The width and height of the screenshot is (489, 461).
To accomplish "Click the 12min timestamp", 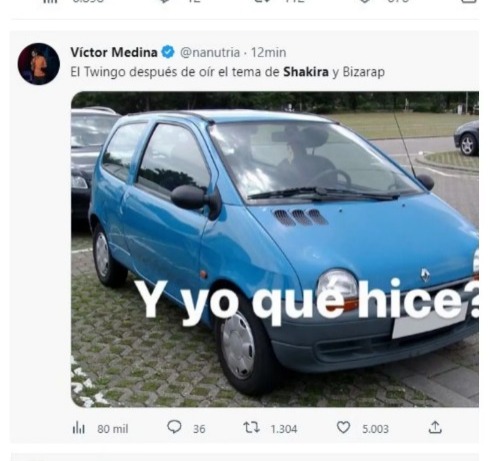I will [x=268, y=53].
